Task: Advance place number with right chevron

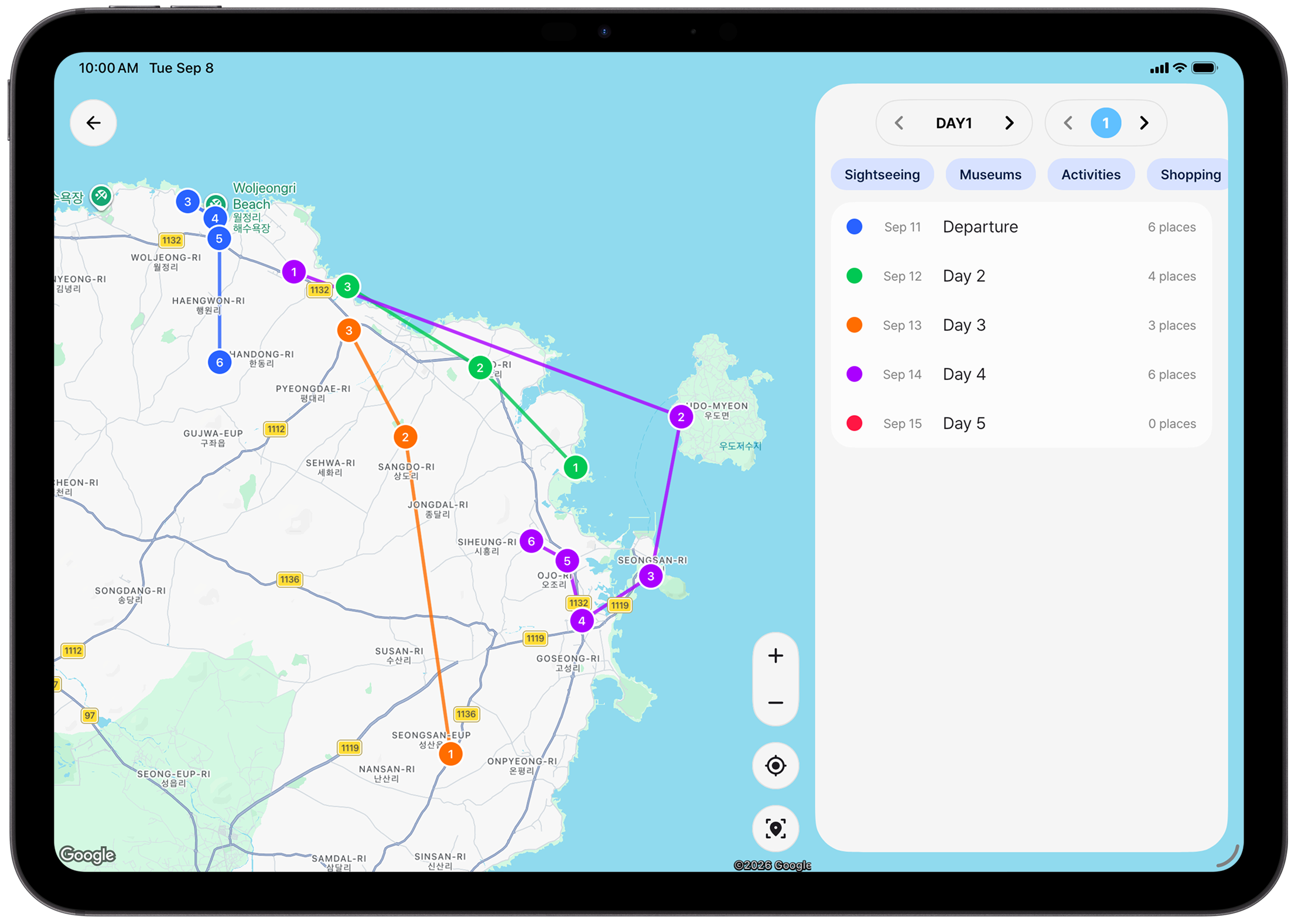Action: point(1143,123)
